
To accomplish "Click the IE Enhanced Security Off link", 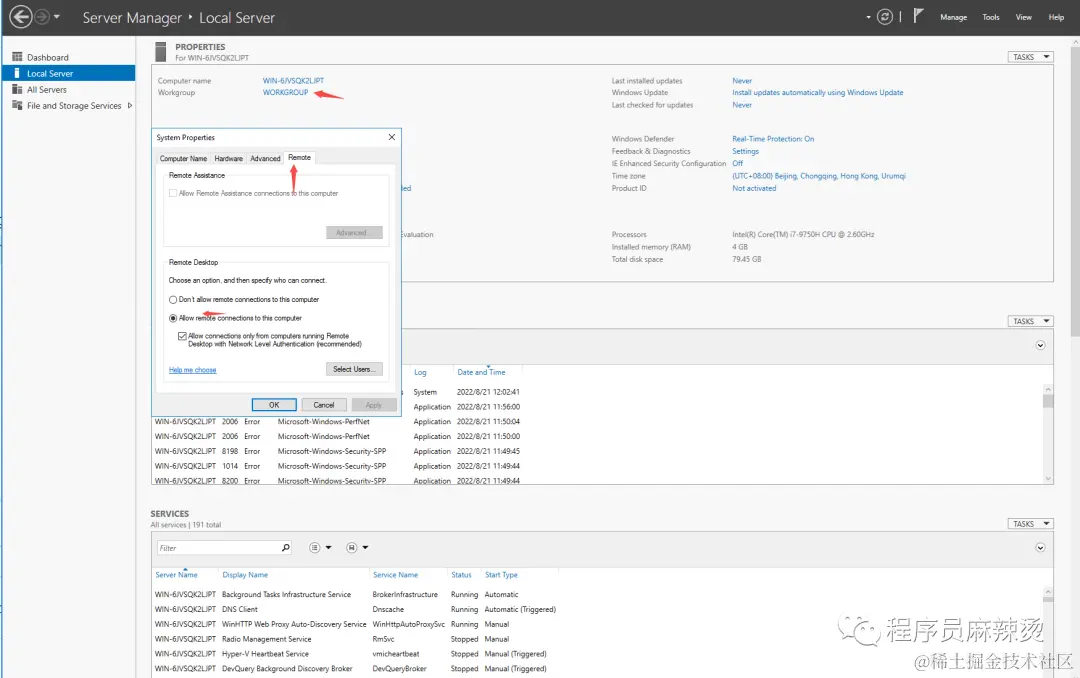I will (x=738, y=163).
